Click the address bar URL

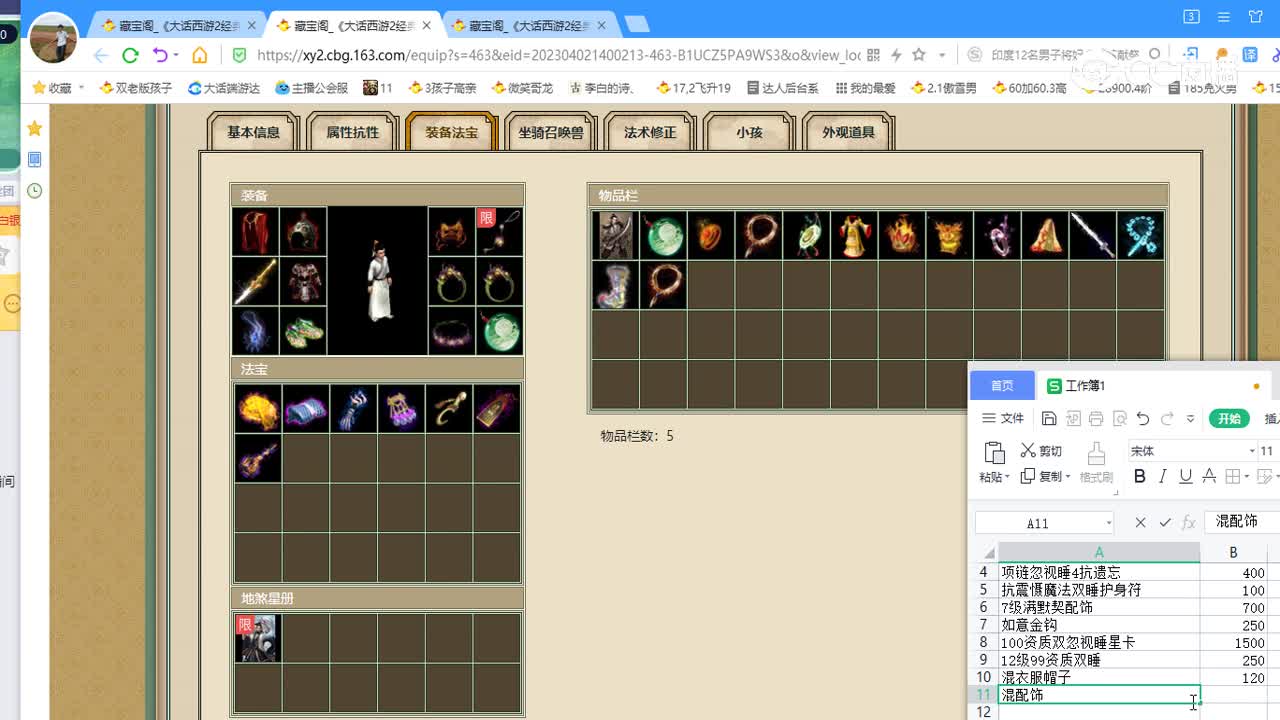(x=558, y=55)
